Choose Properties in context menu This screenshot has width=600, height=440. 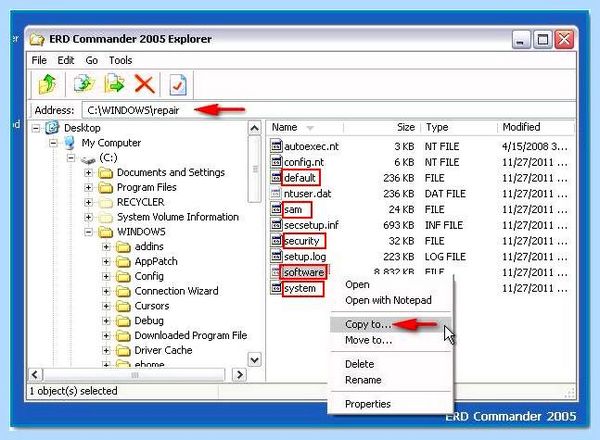390,404
